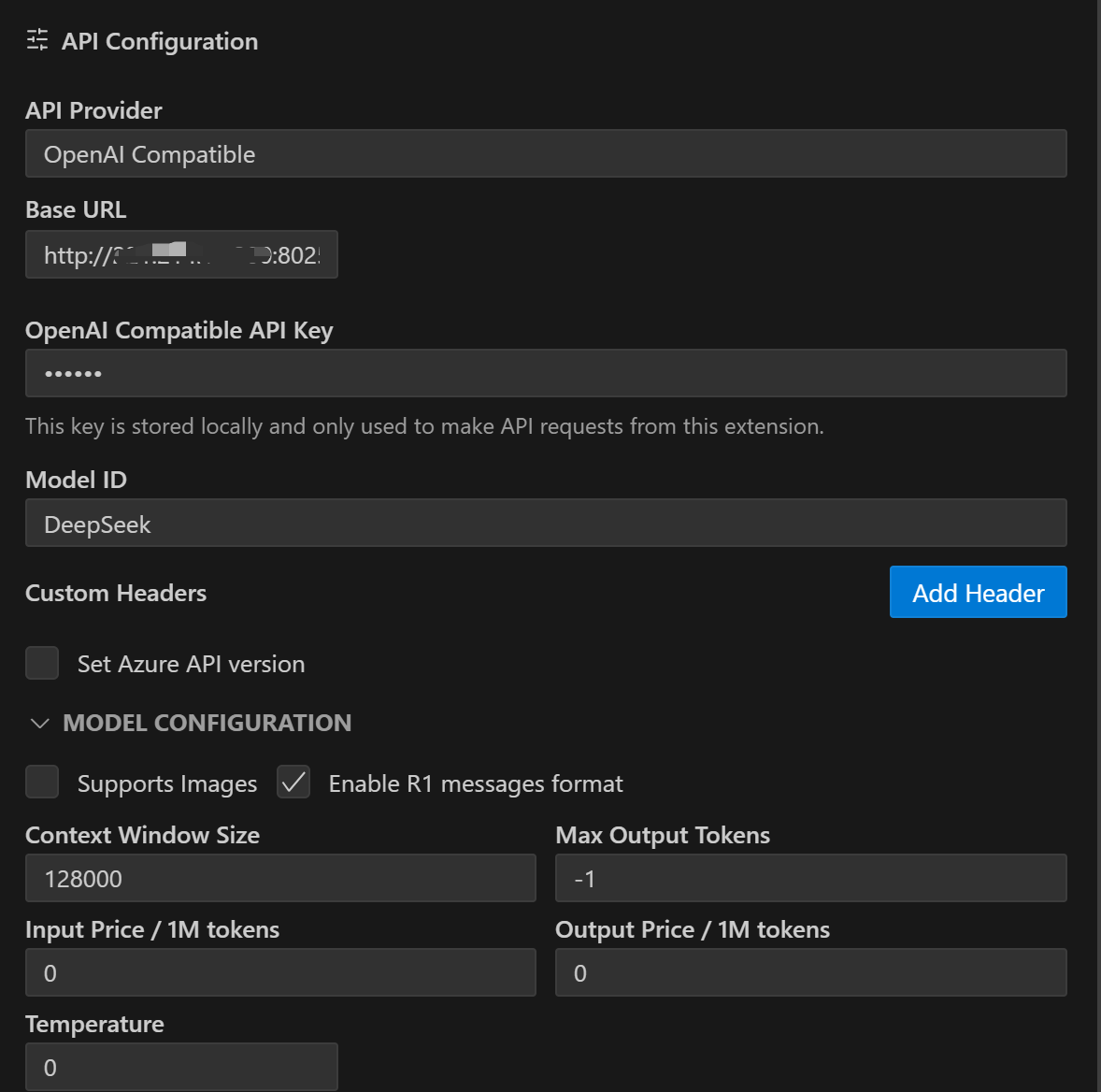1101x1092 pixels.
Task: Uncheck the Enable R1 messages format checkbox
Action: click(x=293, y=783)
